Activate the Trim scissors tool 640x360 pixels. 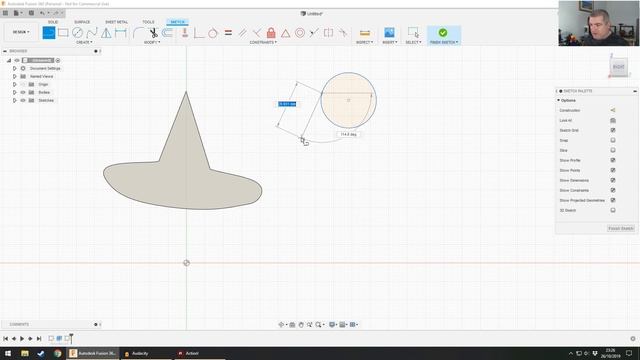point(153,33)
